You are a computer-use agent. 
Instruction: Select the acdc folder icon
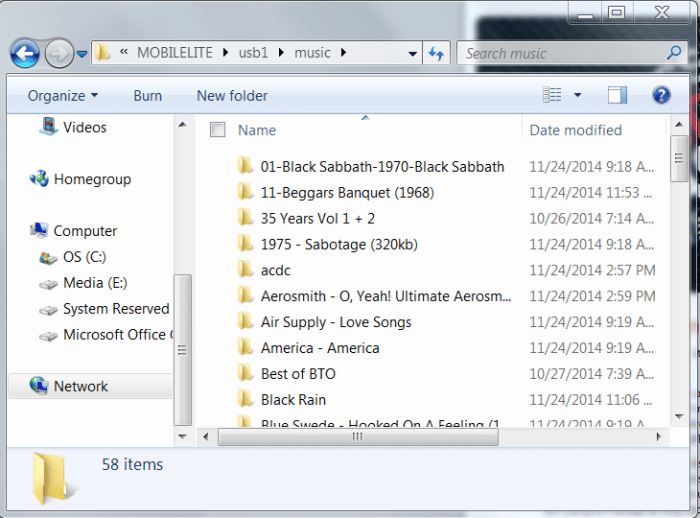pos(246,270)
